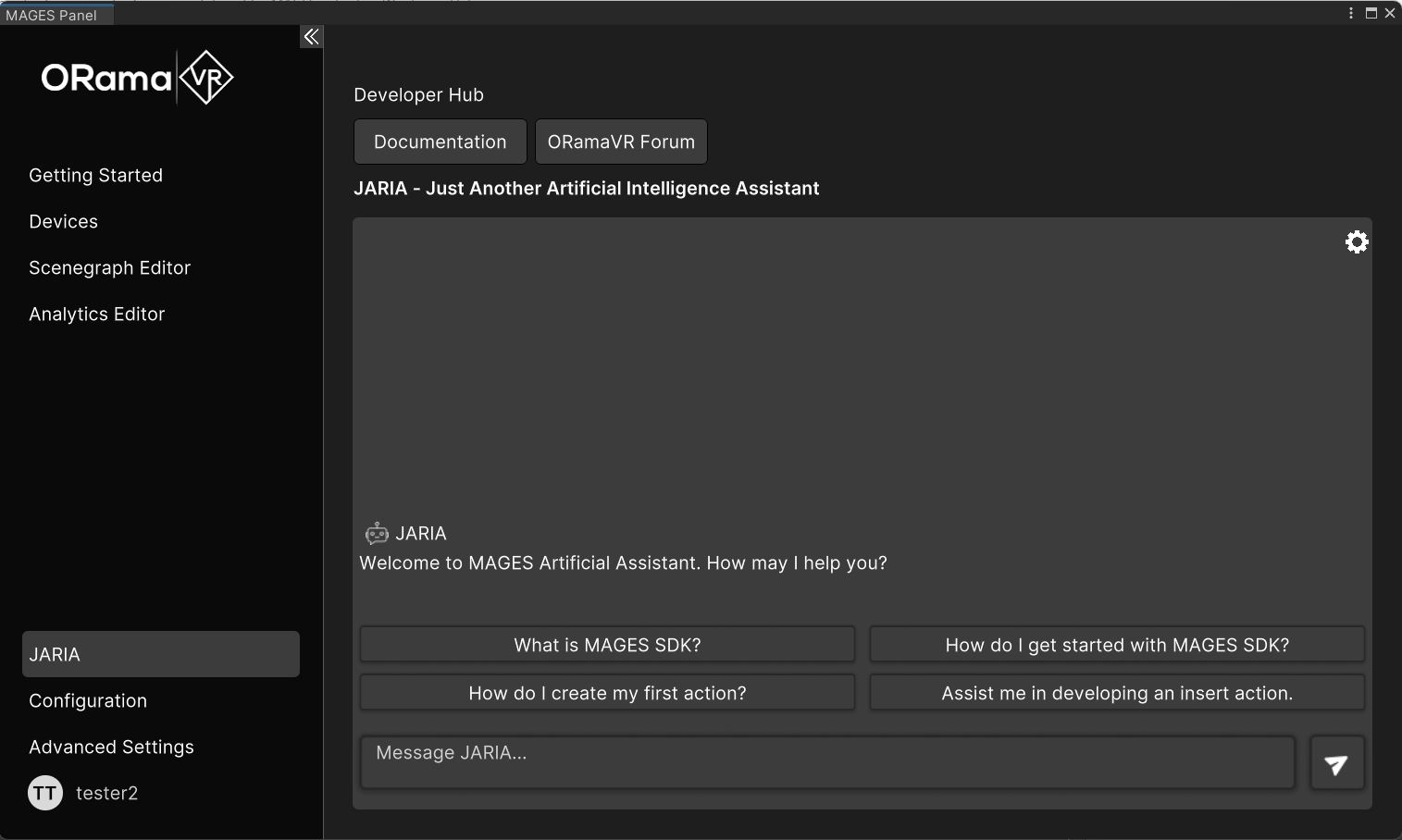Go to Devices in the sidebar
The height and width of the screenshot is (840, 1402).
click(63, 221)
